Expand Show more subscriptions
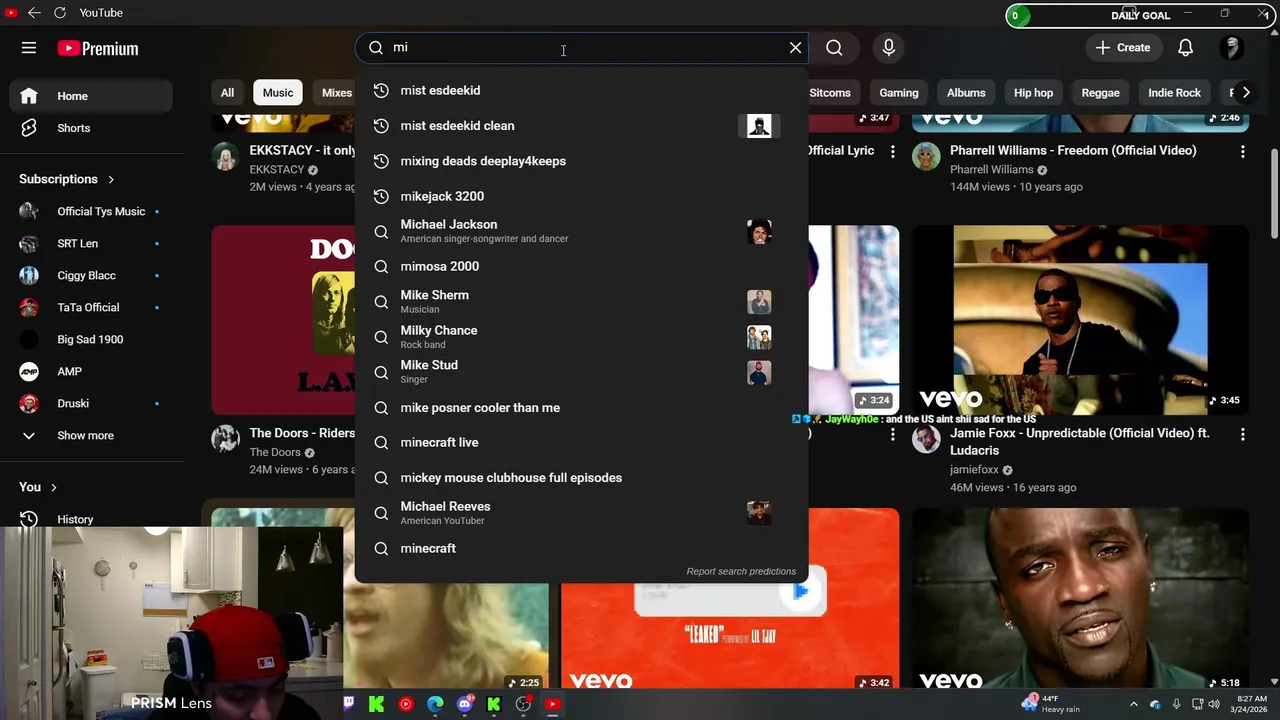 coord(91,436)
